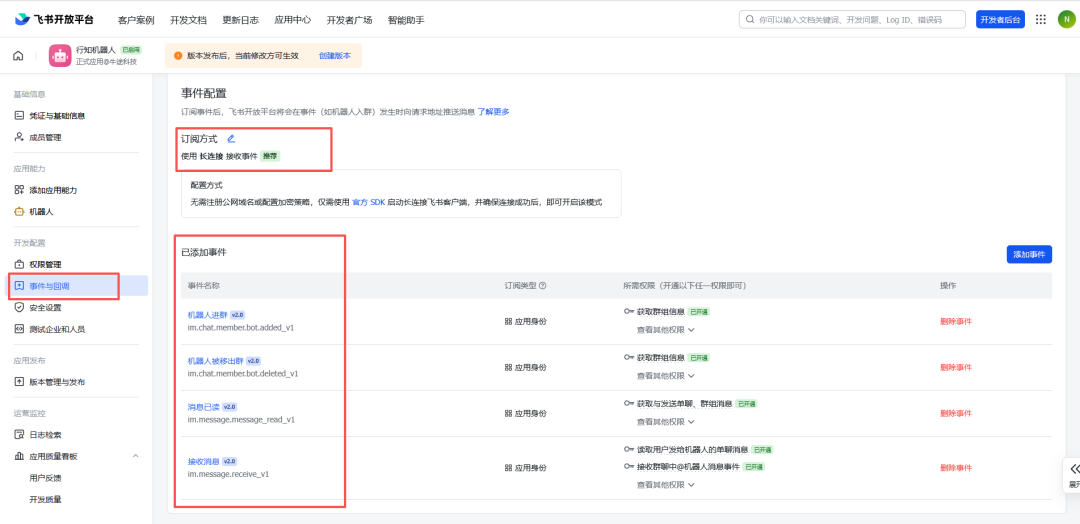The image size is (1080, 524).
Task: Select 事件与回调 in the sidebar
Action: (78, 286)
